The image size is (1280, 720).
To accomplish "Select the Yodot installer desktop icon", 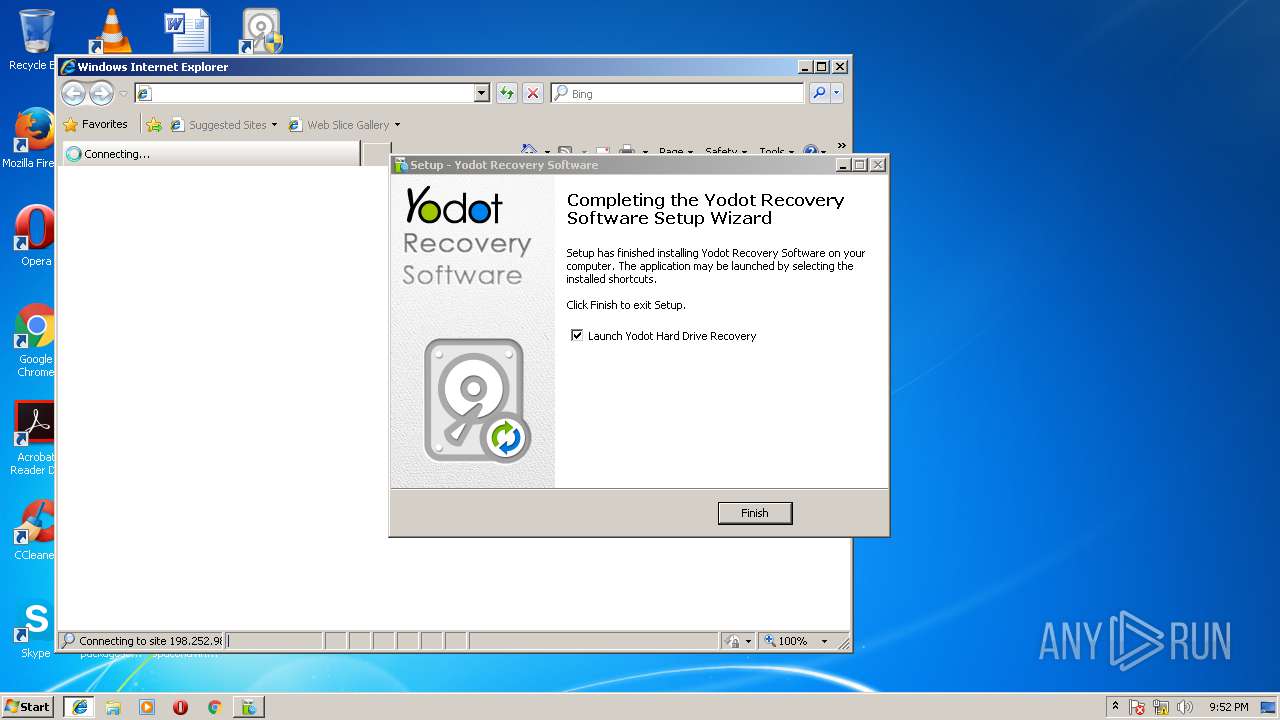I will tap(261, 30).
